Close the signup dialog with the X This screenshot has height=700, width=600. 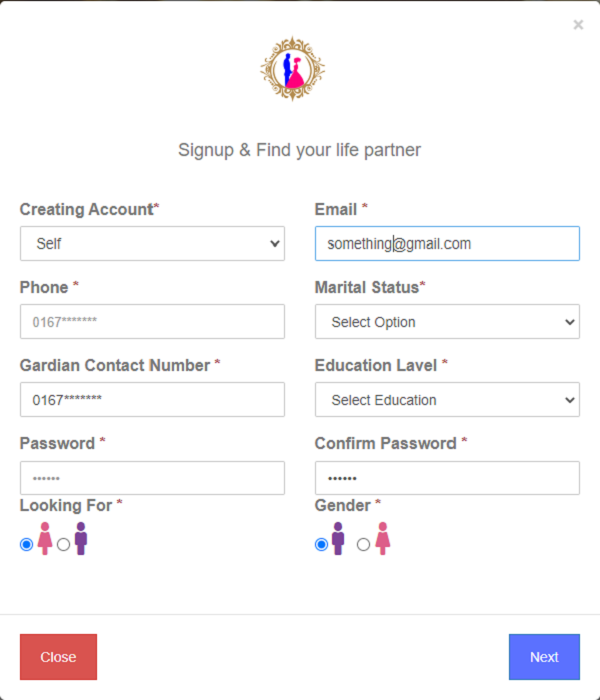578,25
